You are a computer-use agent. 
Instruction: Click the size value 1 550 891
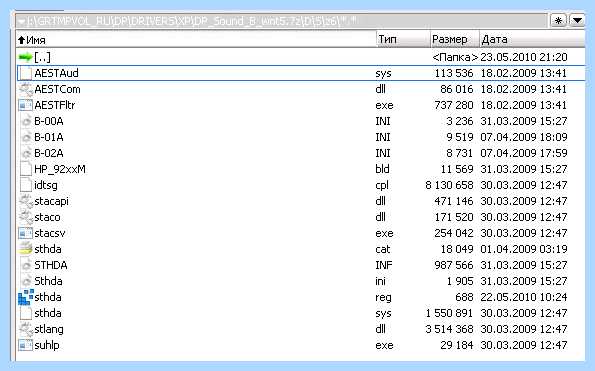449,313
